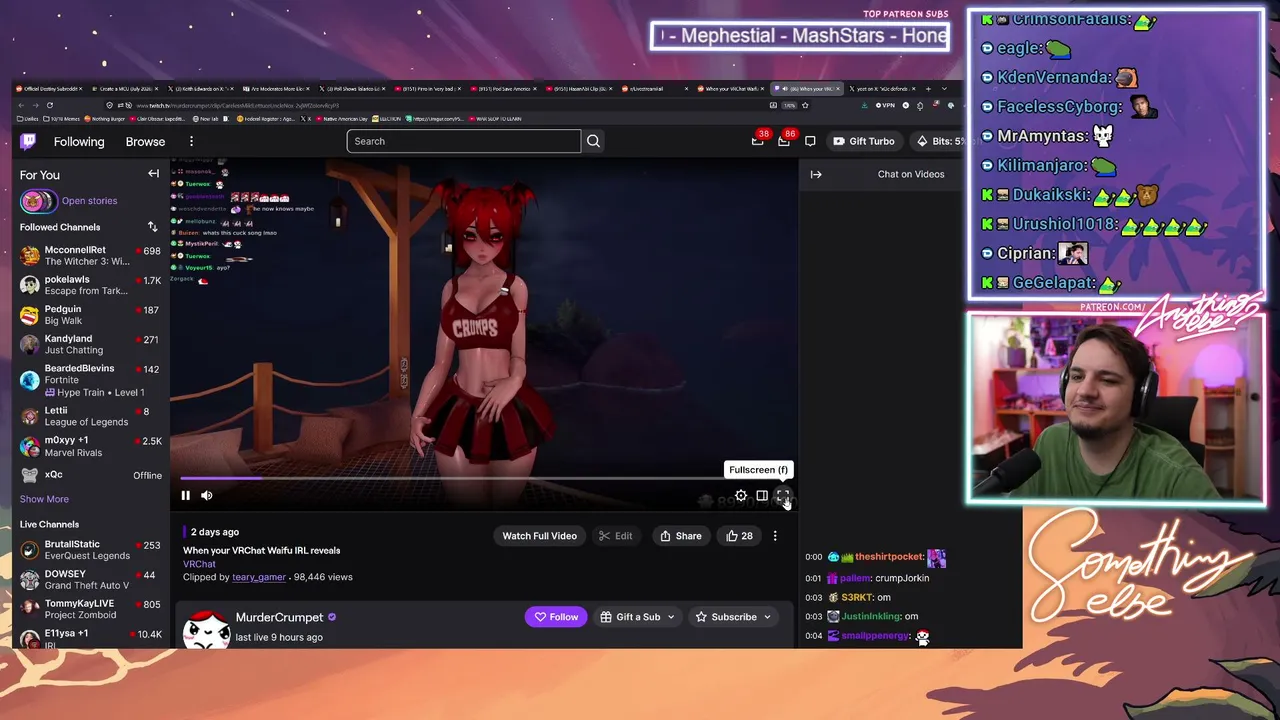Viewport: 1280px width, 720px height.
Task: Open the browser tab list chevron
Action: [x=944, y=89]
